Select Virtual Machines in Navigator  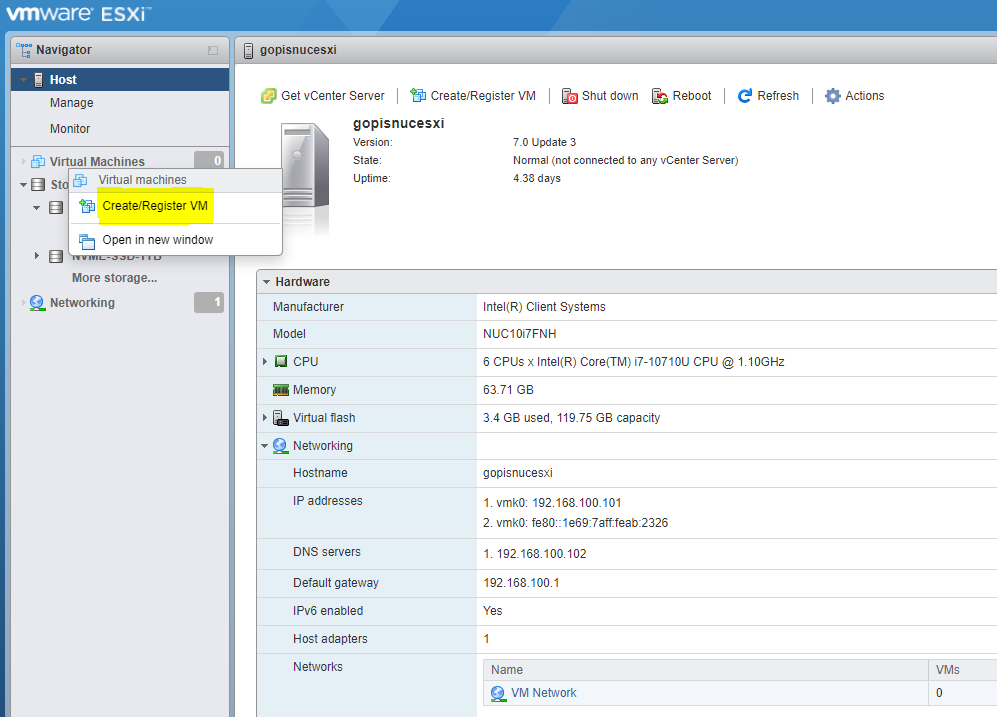coord(97,161)
